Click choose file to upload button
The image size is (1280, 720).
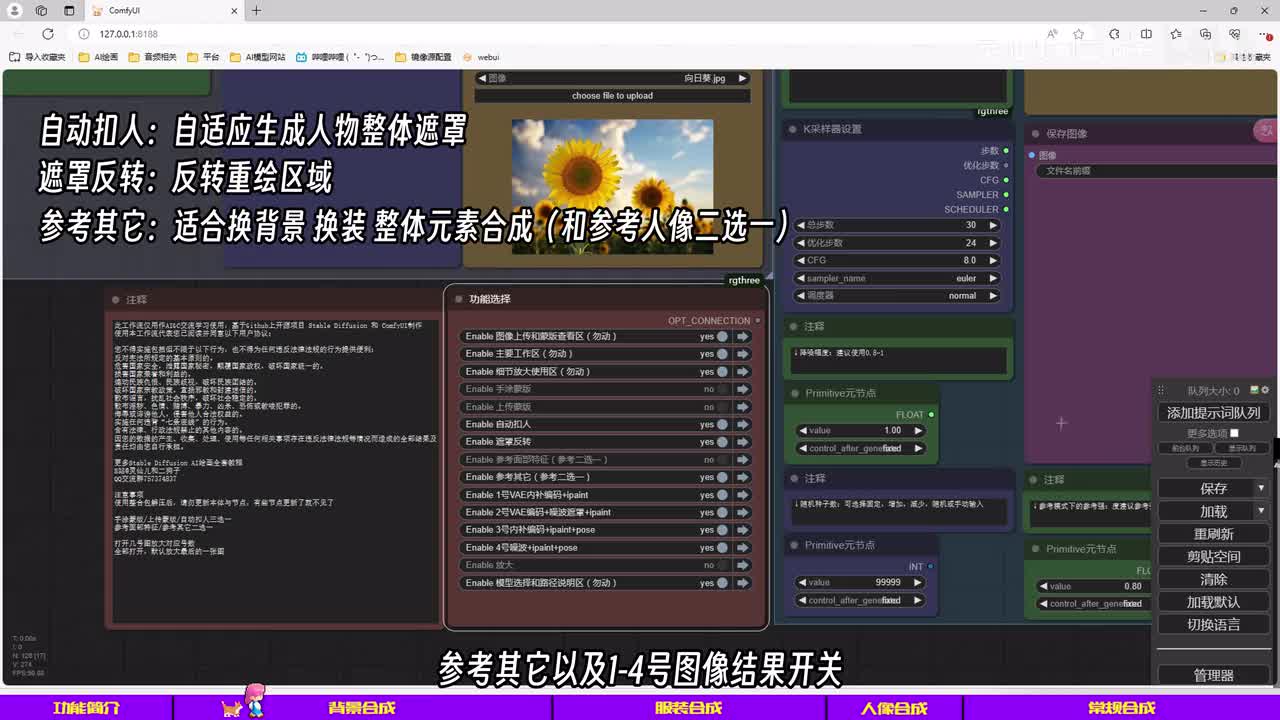pos(612,96)
